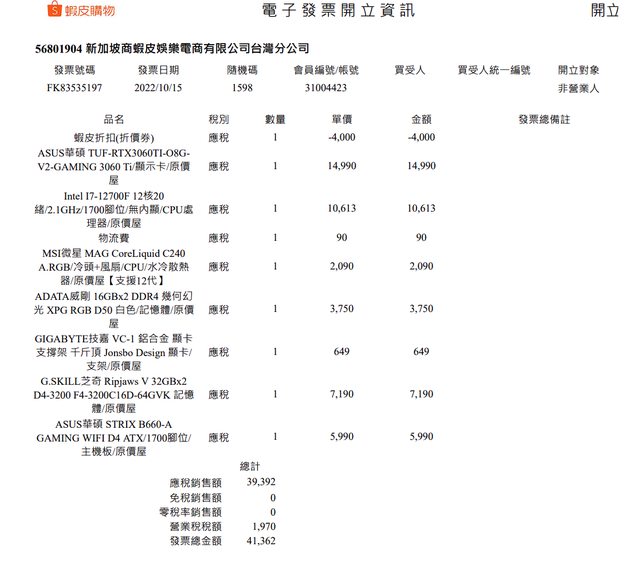This screenshot has width=640, height=562.
Task: Click member number 31004423
Action: pyautogui.click(x=325, y=89)
